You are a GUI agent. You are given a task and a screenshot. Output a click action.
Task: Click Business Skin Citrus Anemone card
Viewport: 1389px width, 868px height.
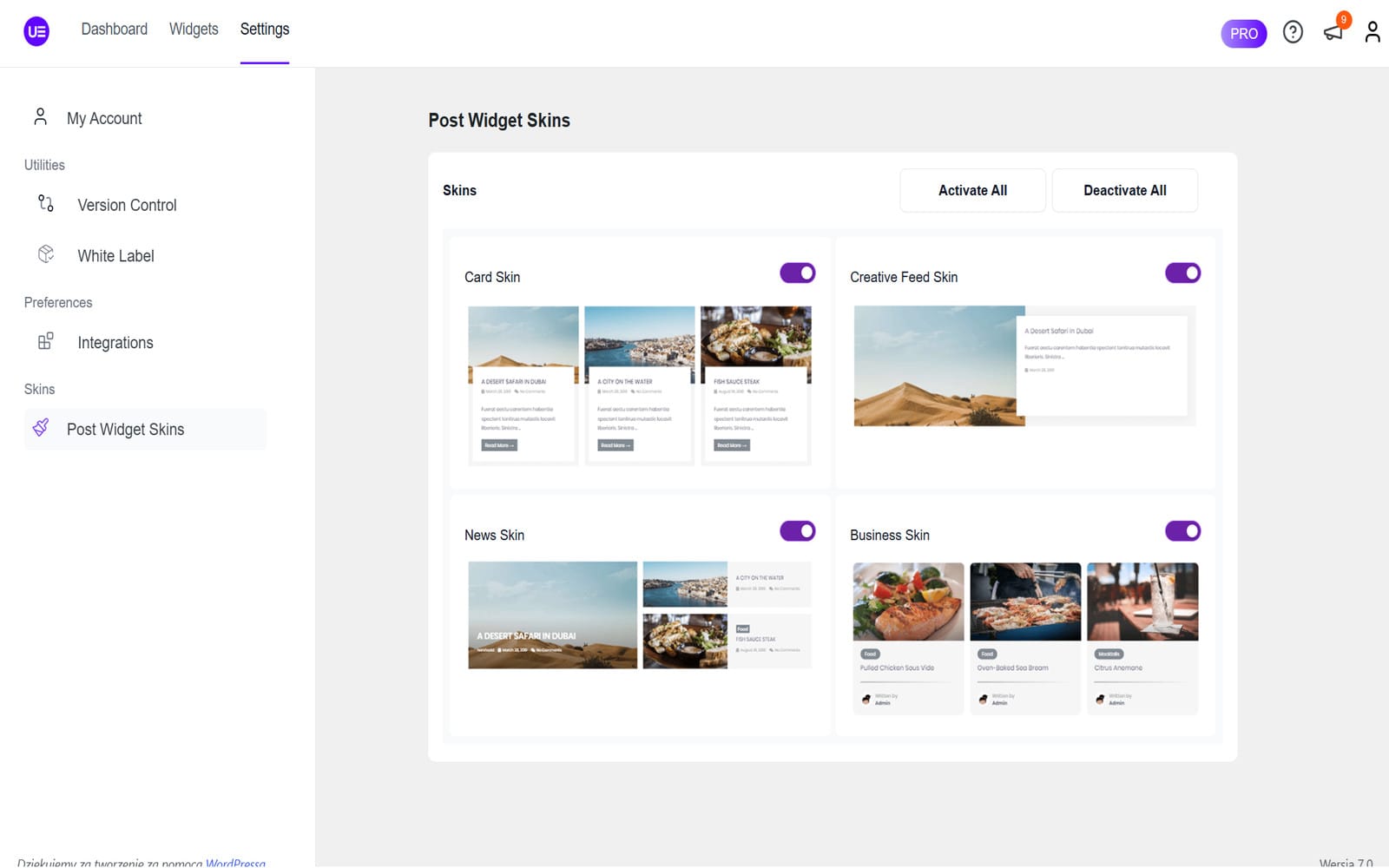(x=1142, y=638)
